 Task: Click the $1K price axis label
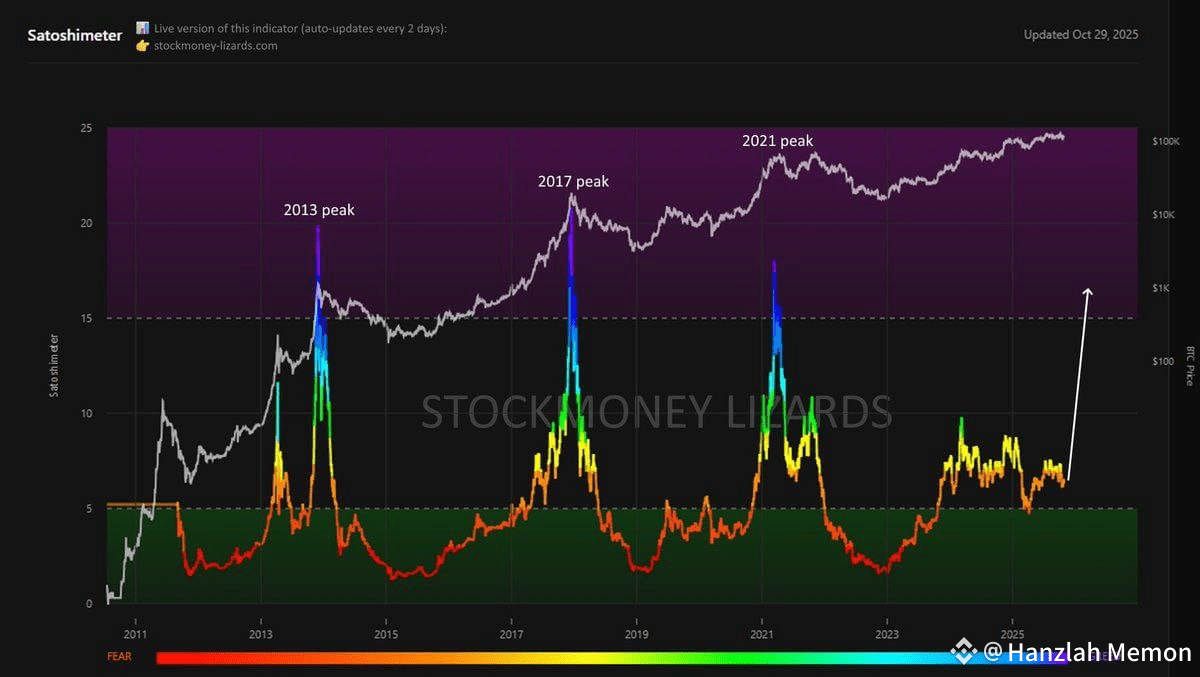(1162, 288)
